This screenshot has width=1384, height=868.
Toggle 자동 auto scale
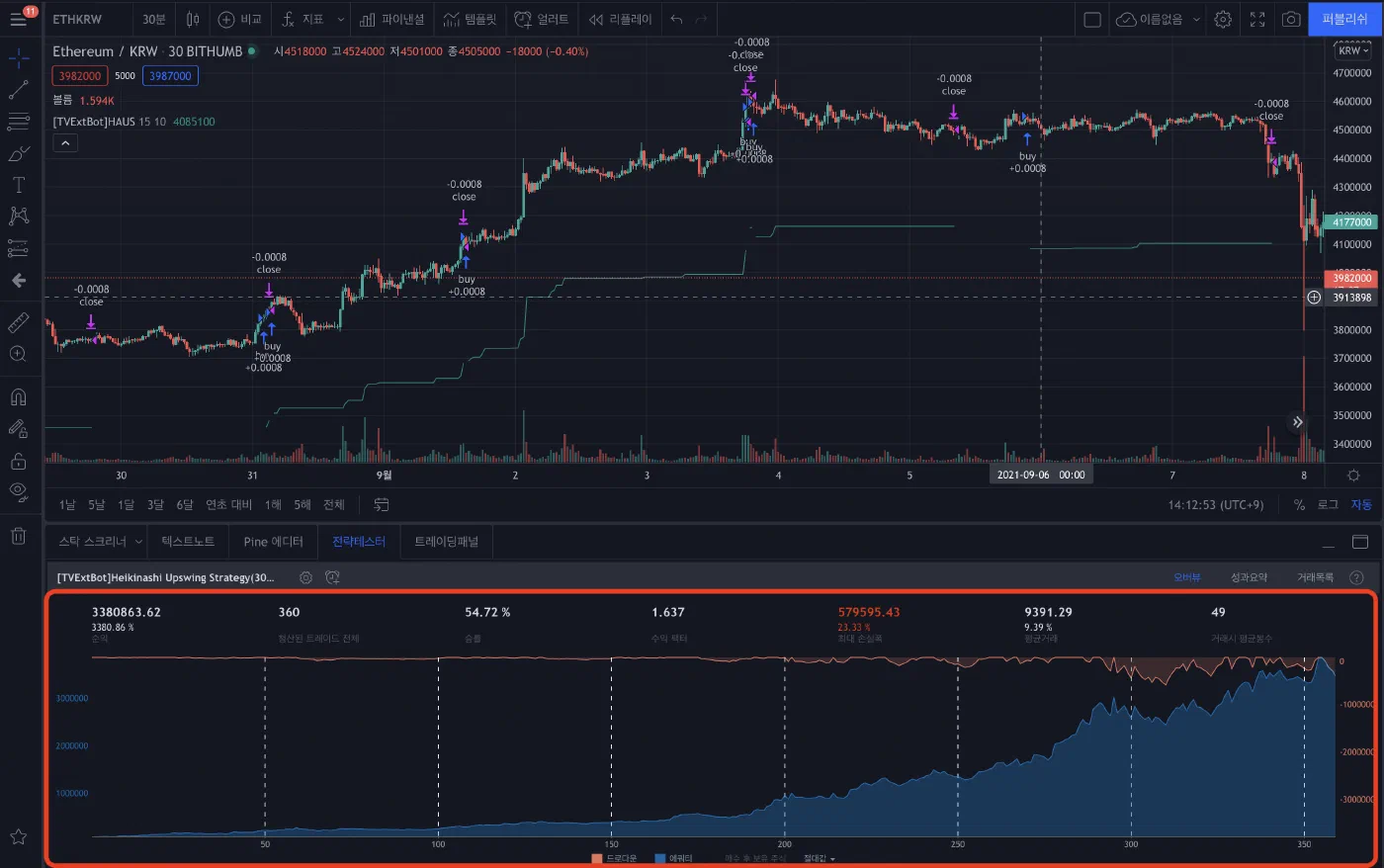(x=1361, y=504)
